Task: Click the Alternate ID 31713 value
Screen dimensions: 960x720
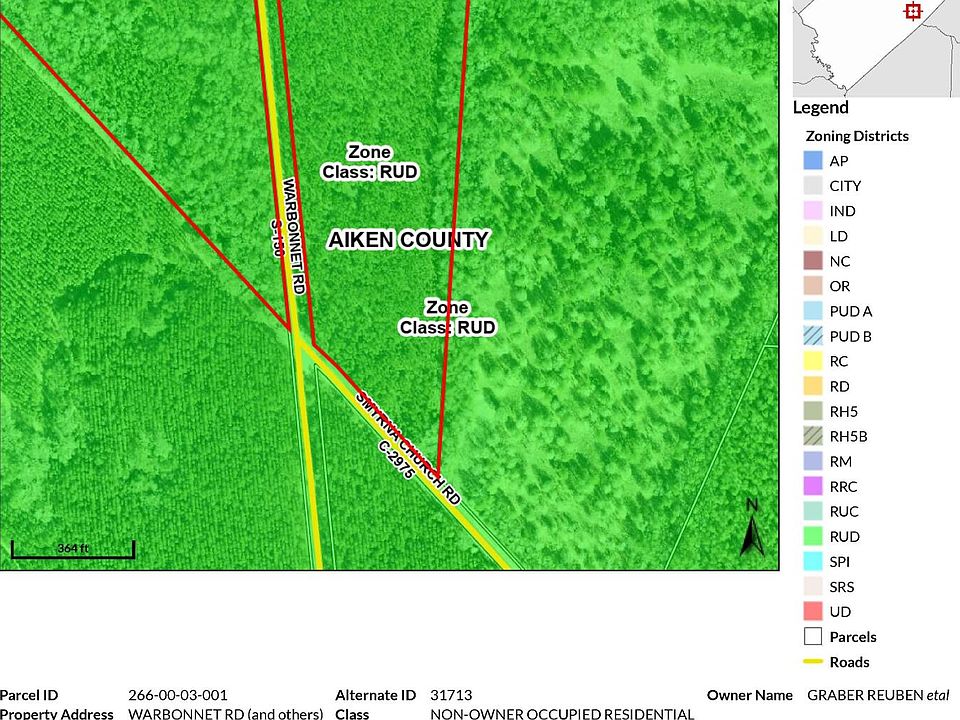Action: pyautogui.click(x=450, y=695)
